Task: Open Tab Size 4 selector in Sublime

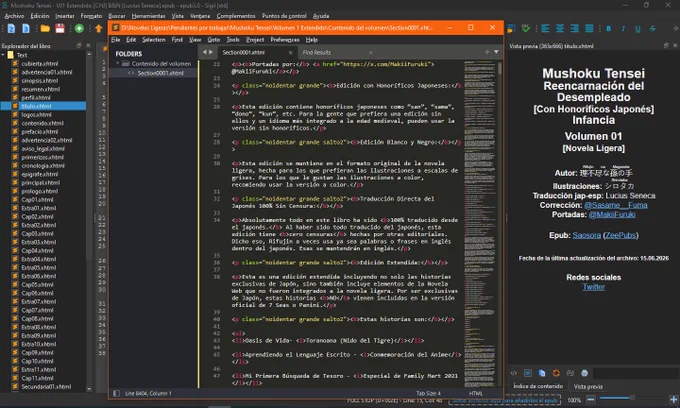Action: tap(428, 393)
